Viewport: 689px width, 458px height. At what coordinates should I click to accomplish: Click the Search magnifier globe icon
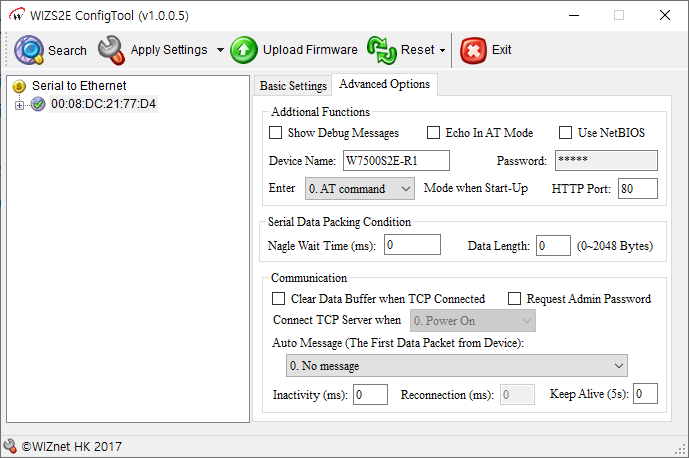click(x=29, y=50)
